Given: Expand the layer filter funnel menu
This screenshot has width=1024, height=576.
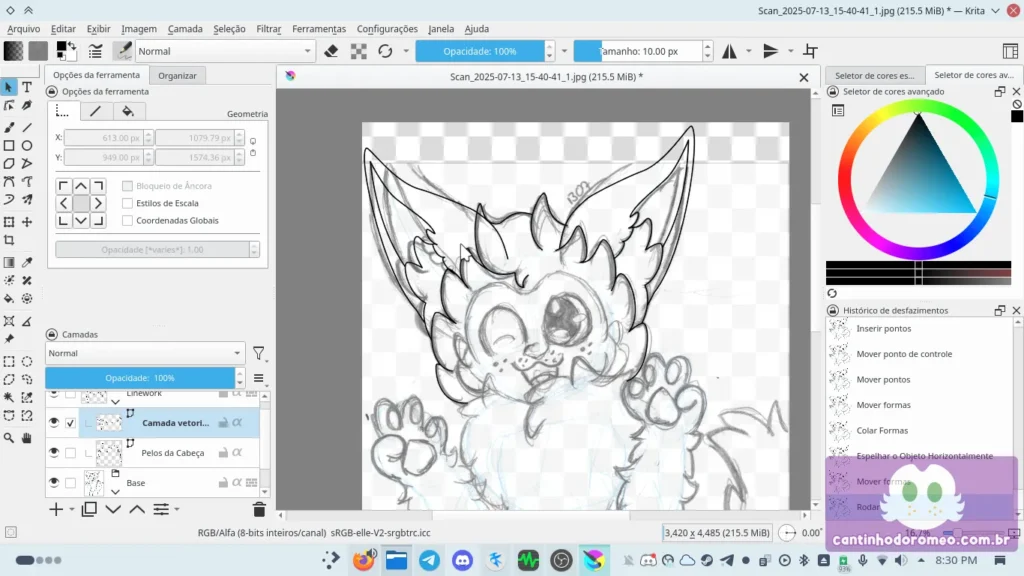Looking at the screenshot, I should coord(259,353).
